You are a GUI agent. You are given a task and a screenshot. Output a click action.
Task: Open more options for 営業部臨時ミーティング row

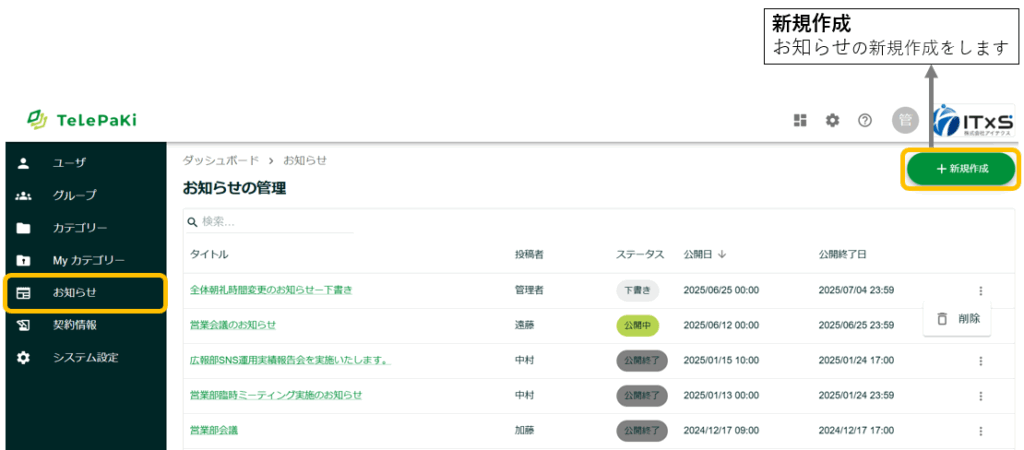[980, 396]
